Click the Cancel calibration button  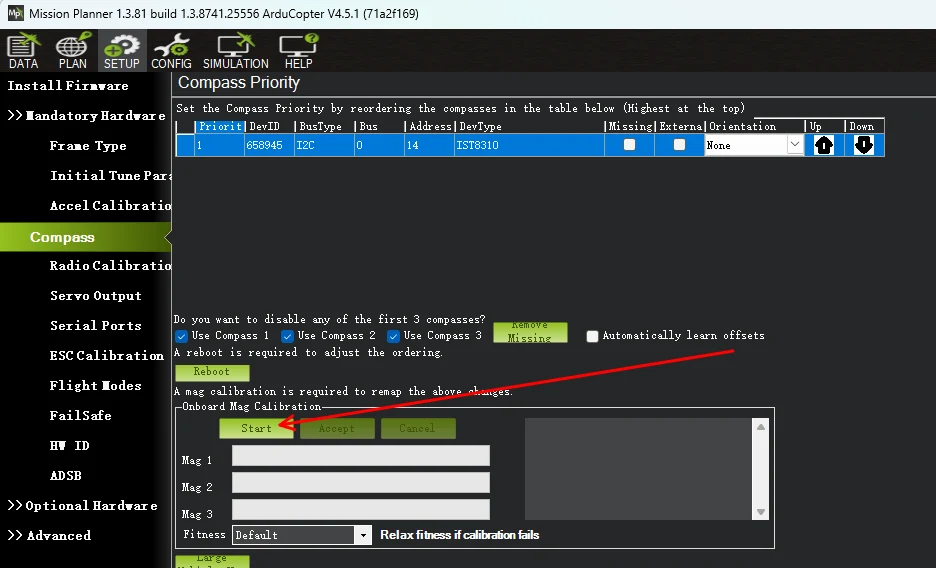tap(418, 428)
